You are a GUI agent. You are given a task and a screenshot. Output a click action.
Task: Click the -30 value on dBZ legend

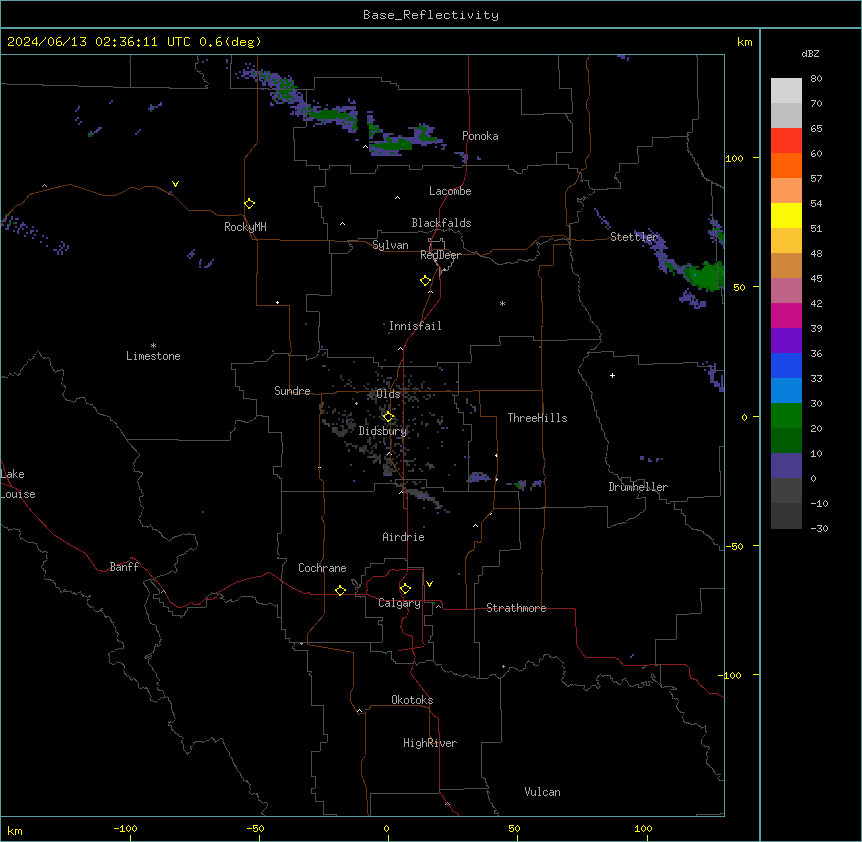[819, 528]
